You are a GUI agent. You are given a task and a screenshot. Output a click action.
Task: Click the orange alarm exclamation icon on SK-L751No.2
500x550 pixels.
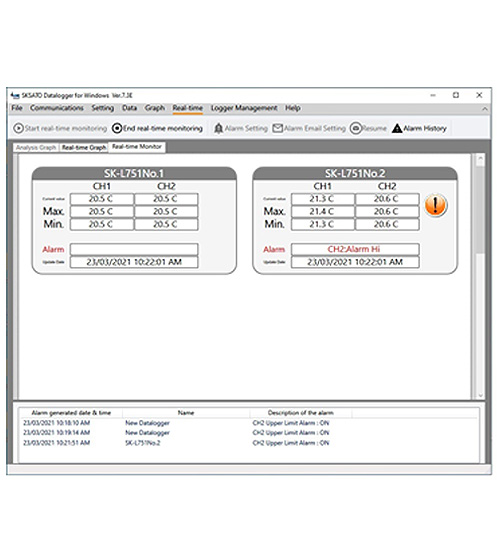coord(435,205)
